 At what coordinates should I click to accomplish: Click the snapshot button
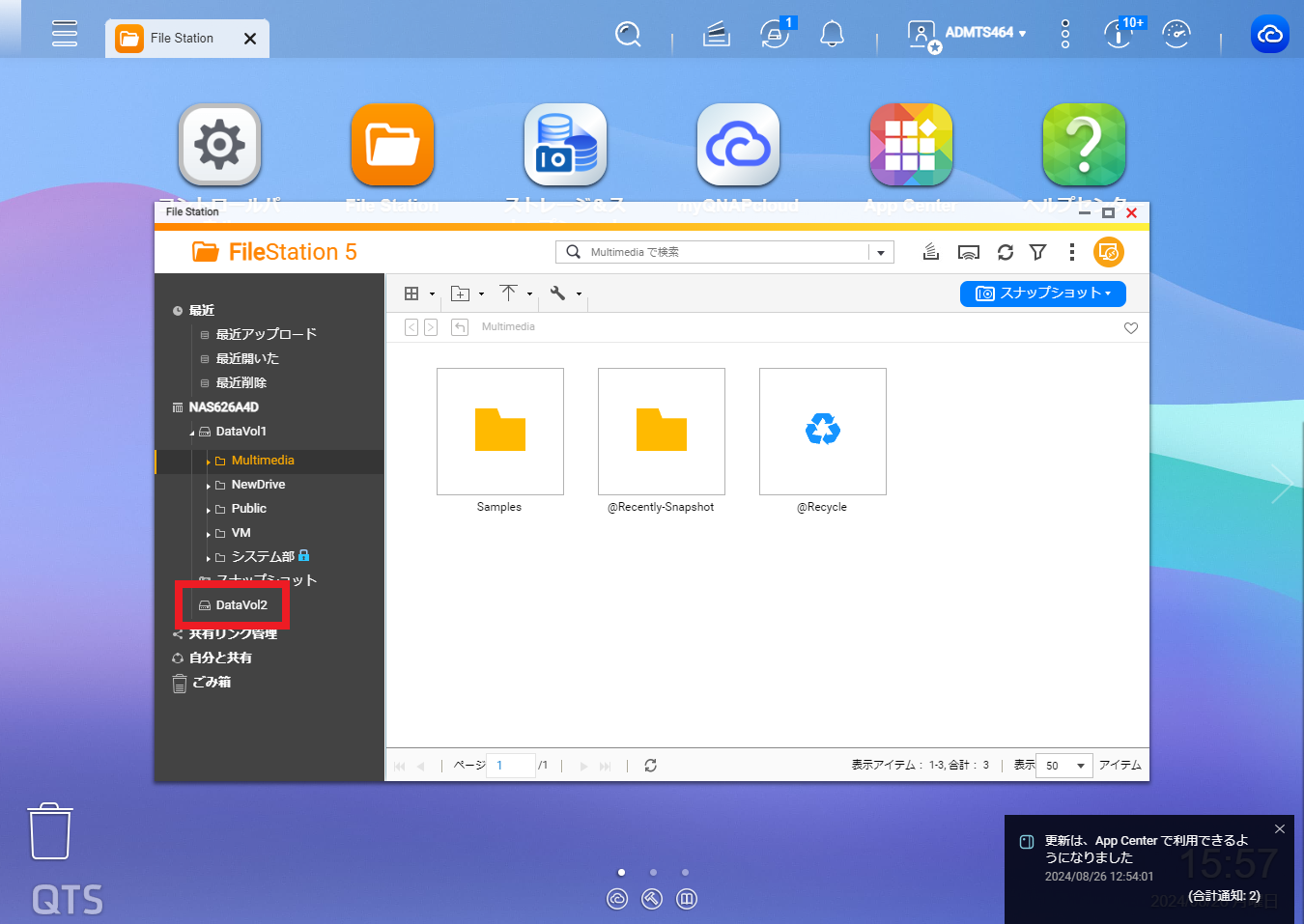[1043, 294]
